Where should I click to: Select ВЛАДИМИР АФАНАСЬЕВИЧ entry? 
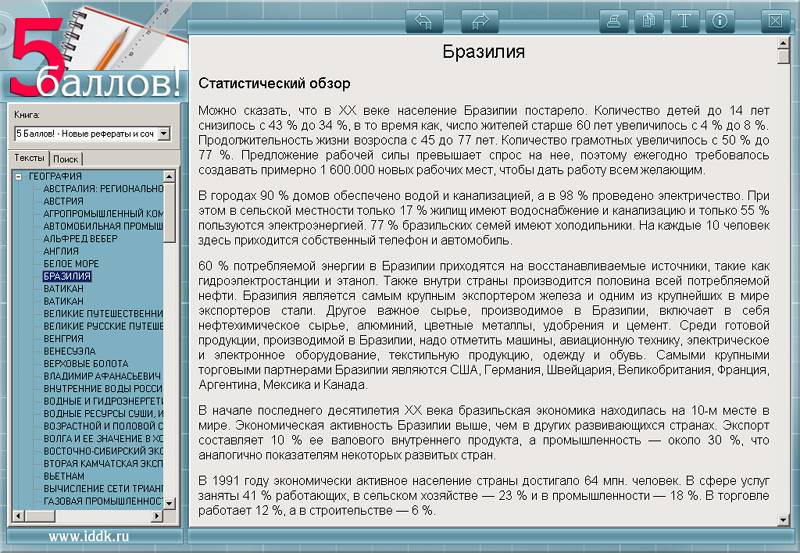pos(102,376)
